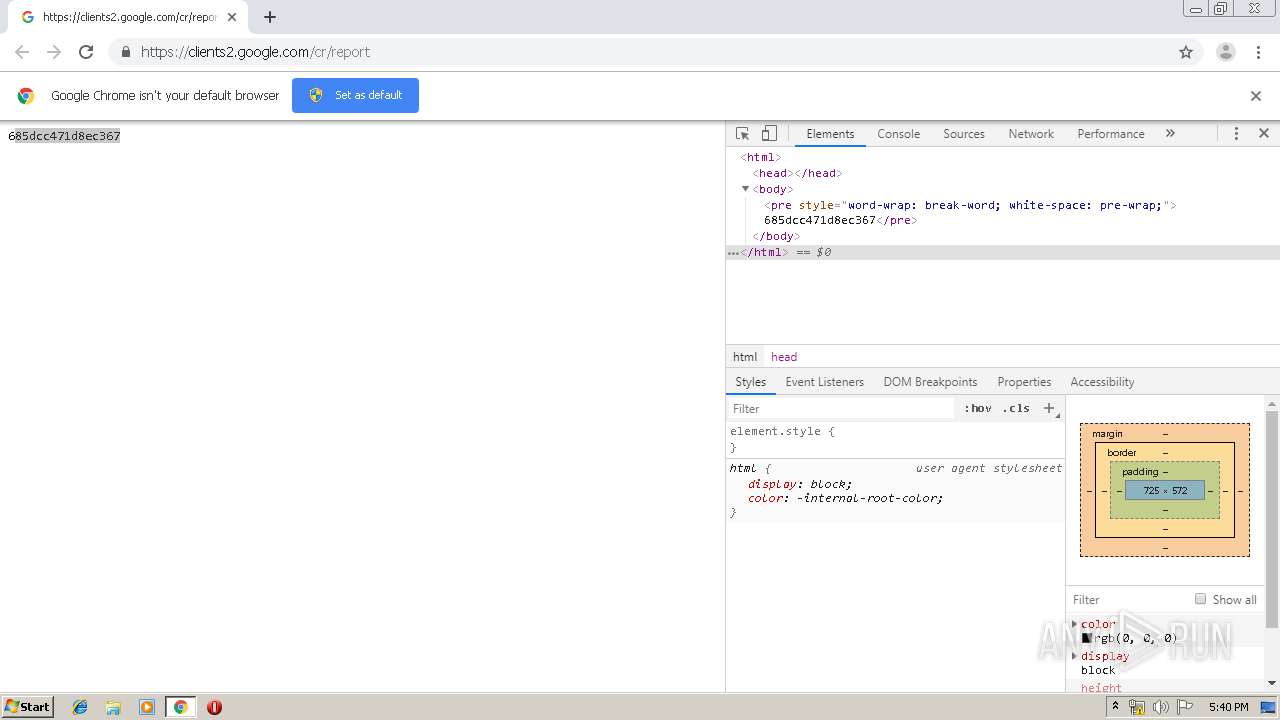Screen dimensions: 1280x720
Task: Toggle :hov element state panel
Action: pyautogui.click(x=977, y=408)
